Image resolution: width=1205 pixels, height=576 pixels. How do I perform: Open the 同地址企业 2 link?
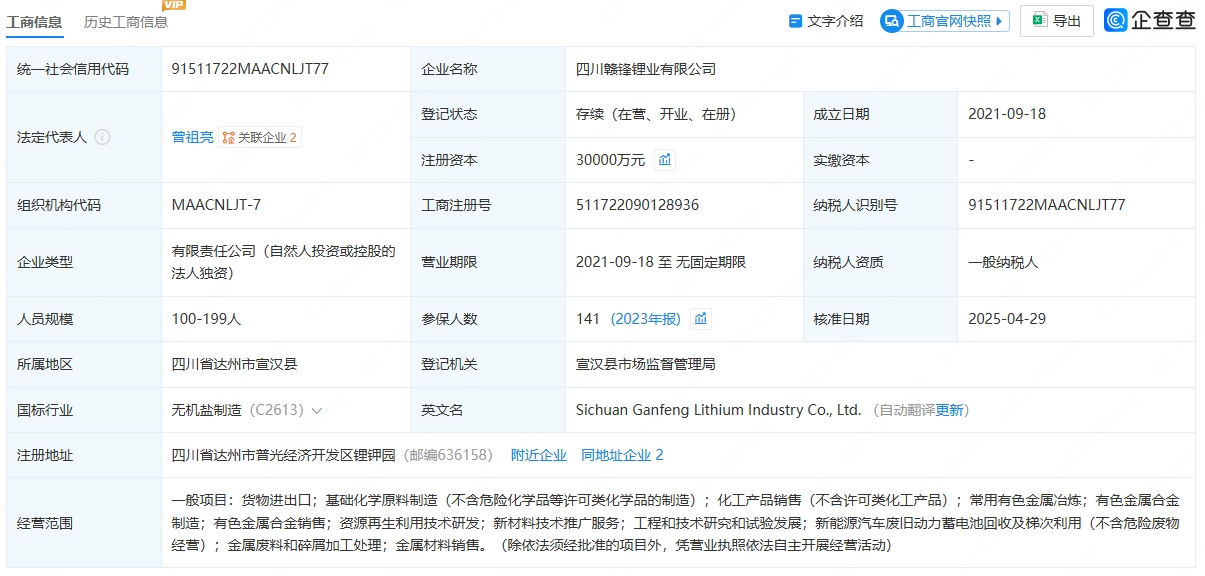pyautogui.click(x=622, y=455)
